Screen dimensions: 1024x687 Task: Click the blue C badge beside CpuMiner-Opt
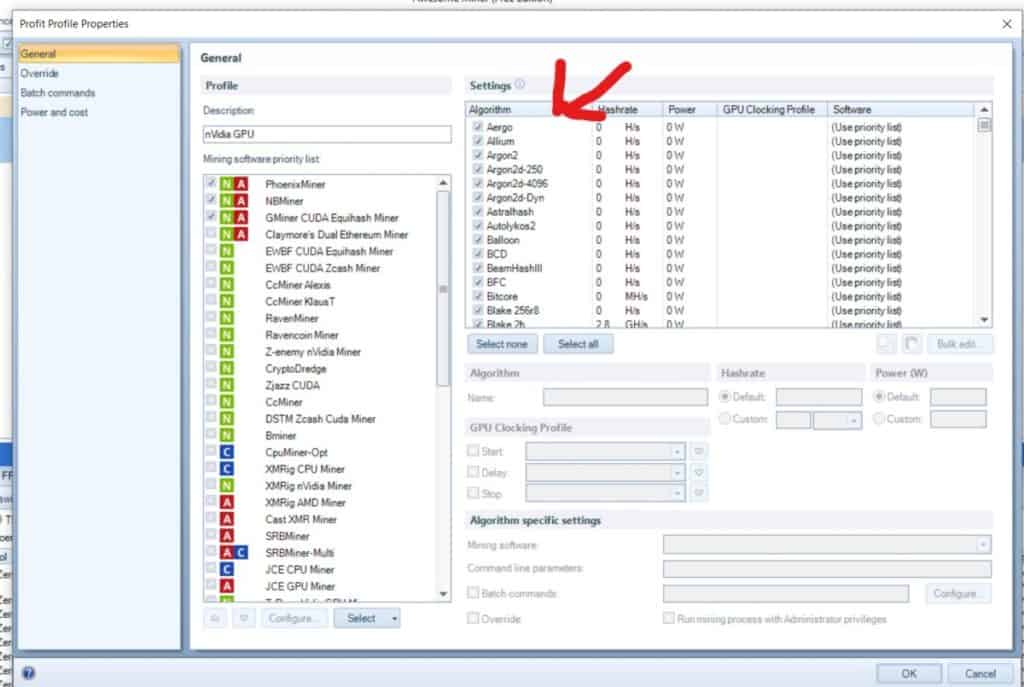(227, 452)
